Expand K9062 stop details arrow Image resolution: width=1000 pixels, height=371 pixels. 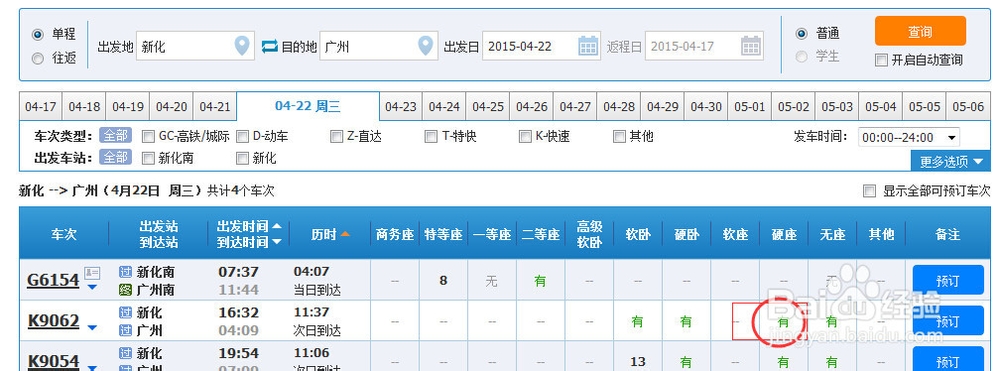coord(92,328)
